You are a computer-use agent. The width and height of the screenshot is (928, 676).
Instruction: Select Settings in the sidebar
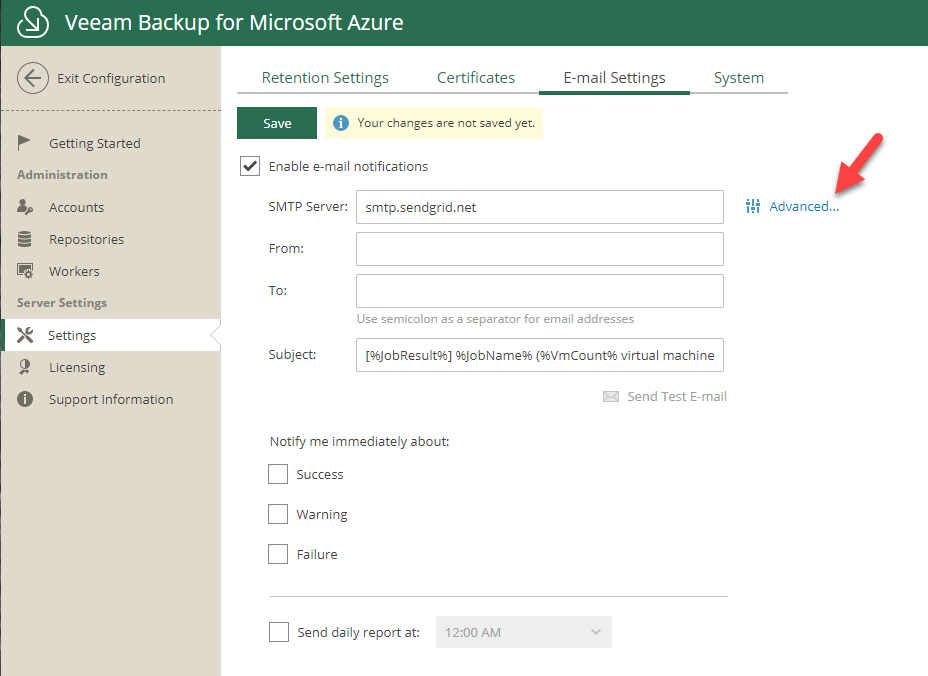[x=111, y=335]
